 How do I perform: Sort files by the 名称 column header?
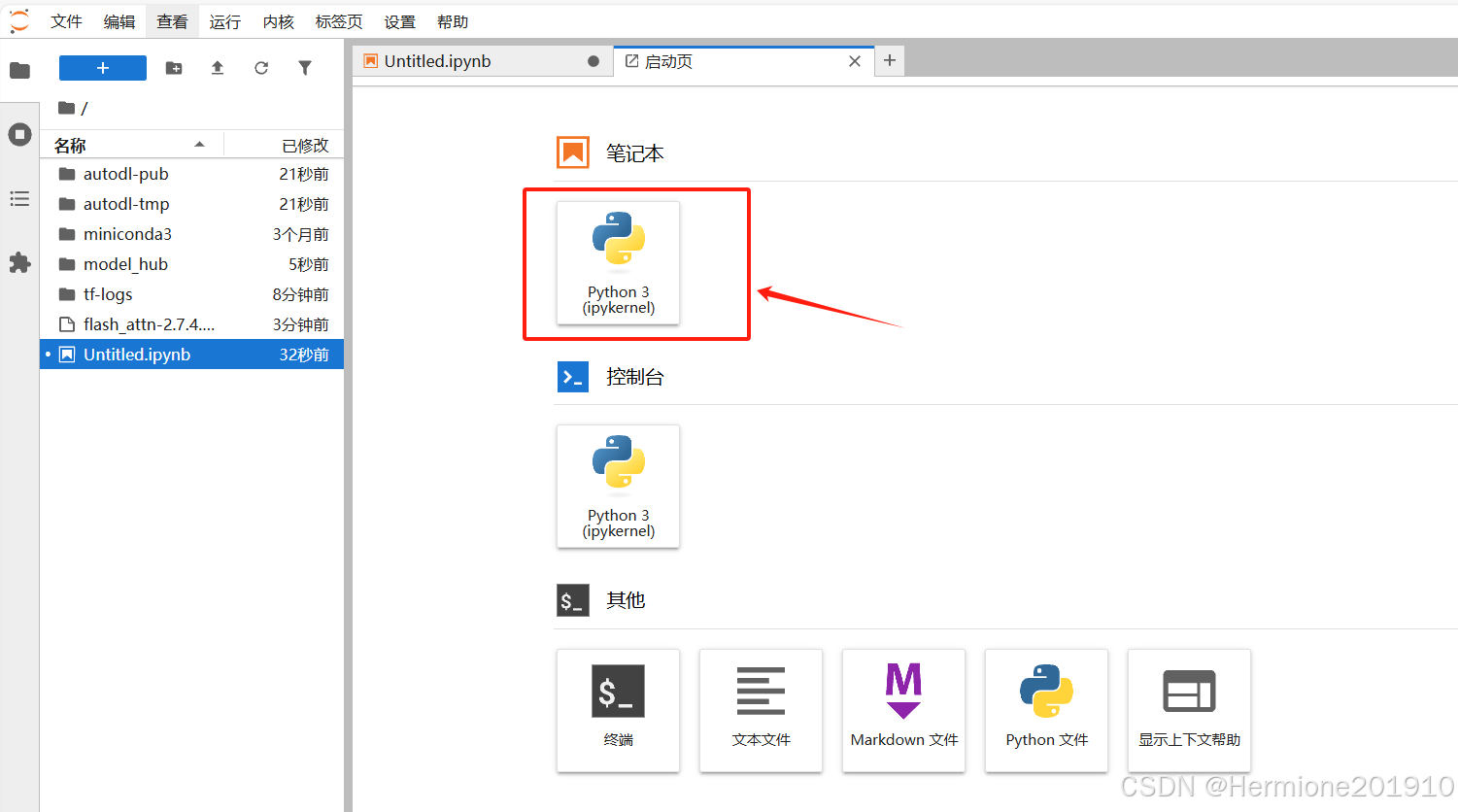131,146
